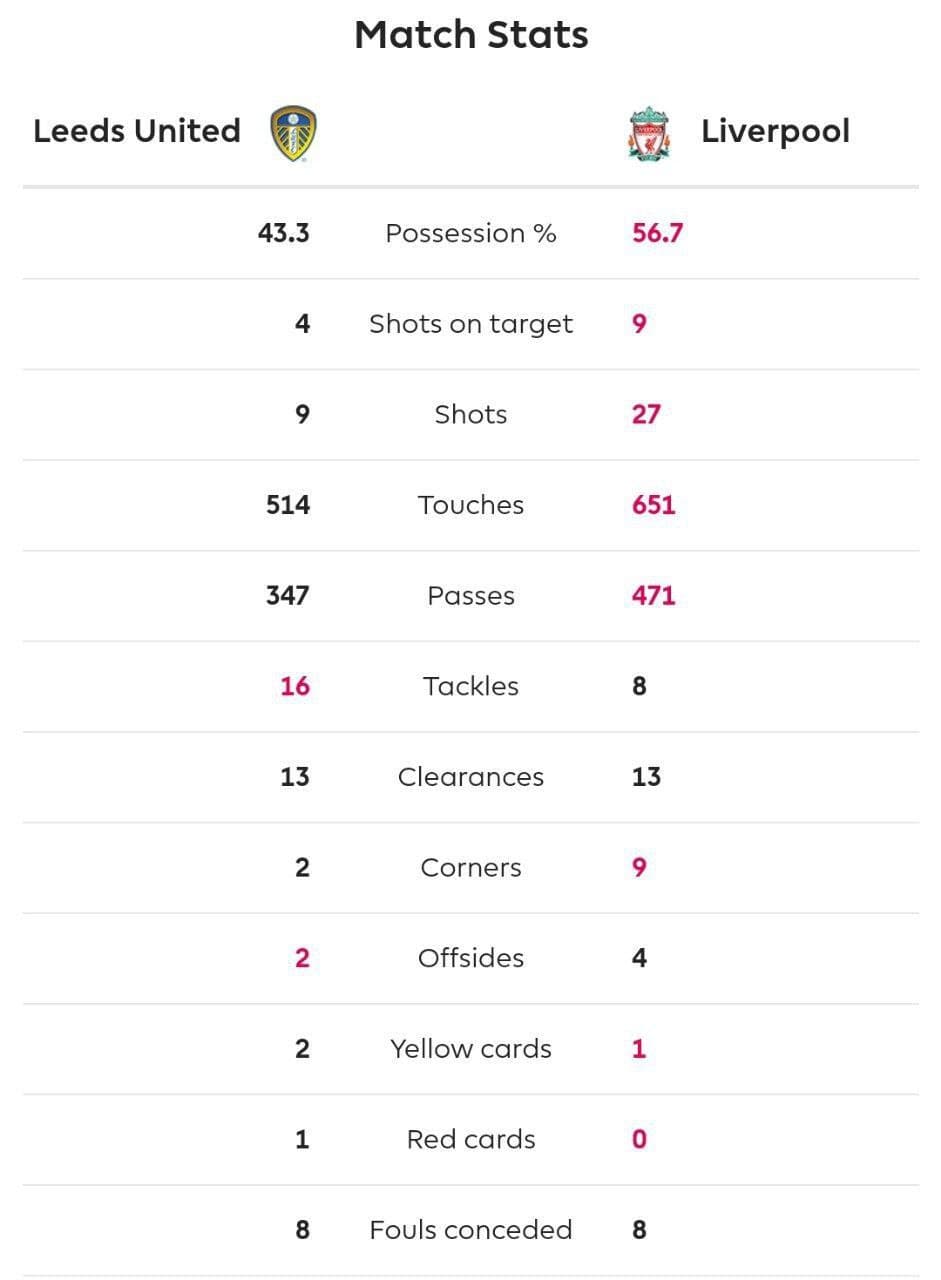Click the Fouls conceded label

coord(471,1230)
